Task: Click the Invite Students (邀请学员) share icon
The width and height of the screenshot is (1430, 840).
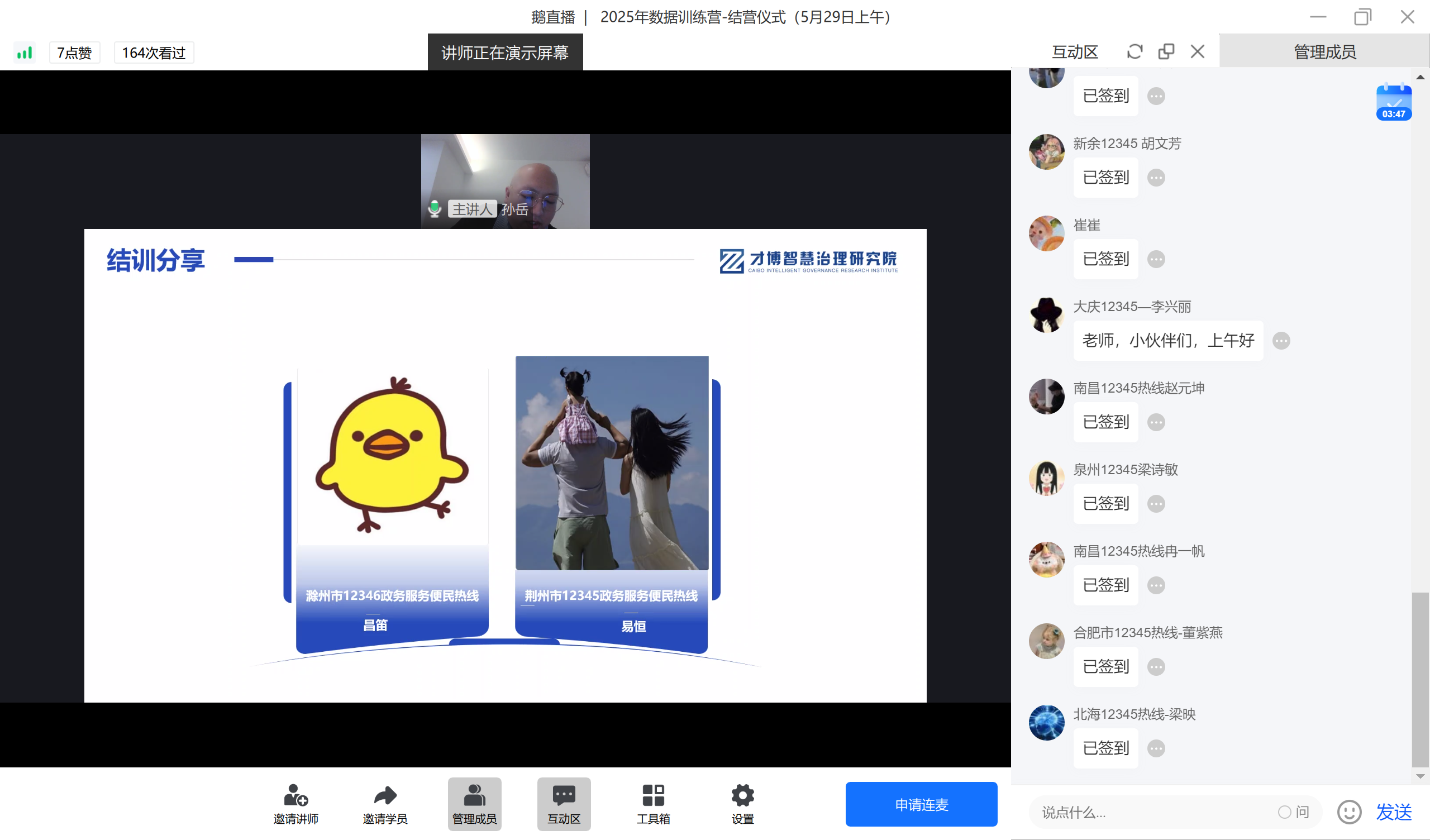Action: 385,795
